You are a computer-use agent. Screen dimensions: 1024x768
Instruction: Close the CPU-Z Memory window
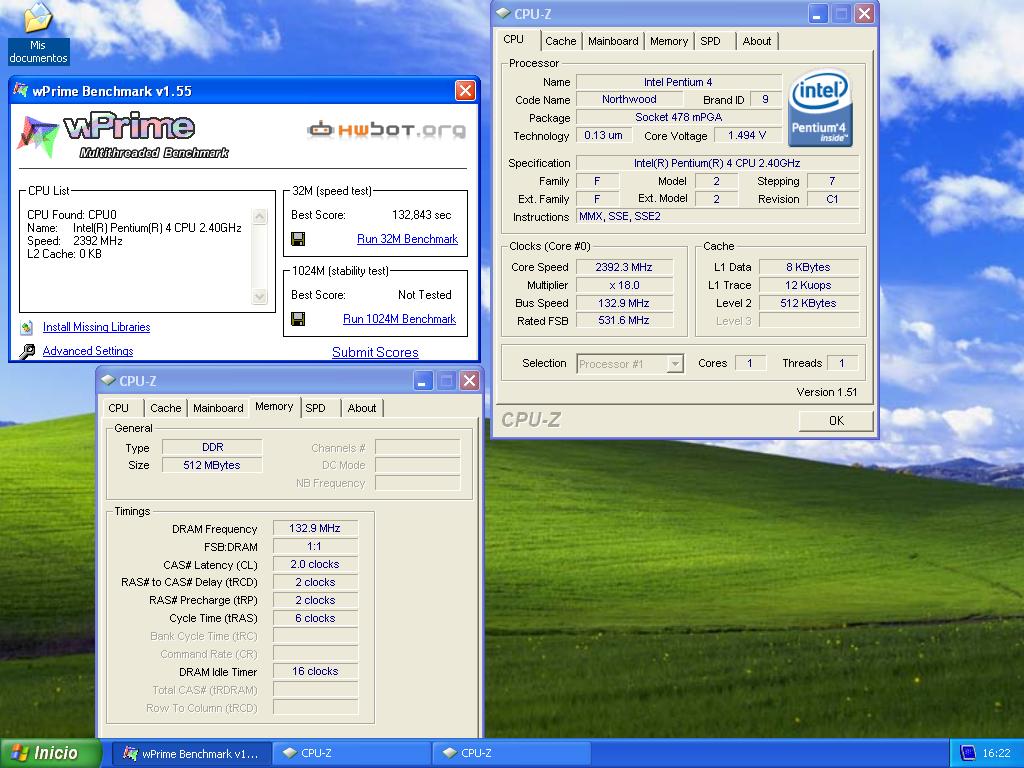pos(469,381)
